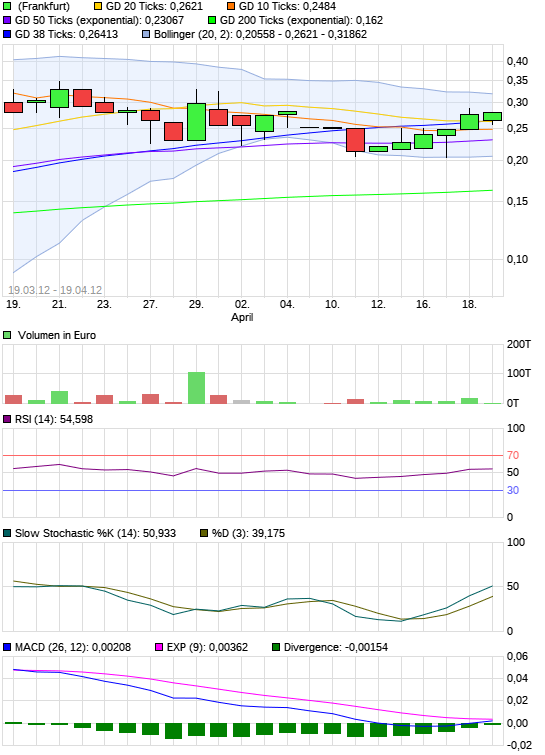
Task: Click the 0,04 MACD axis label
Action: [x=518, y=678]
